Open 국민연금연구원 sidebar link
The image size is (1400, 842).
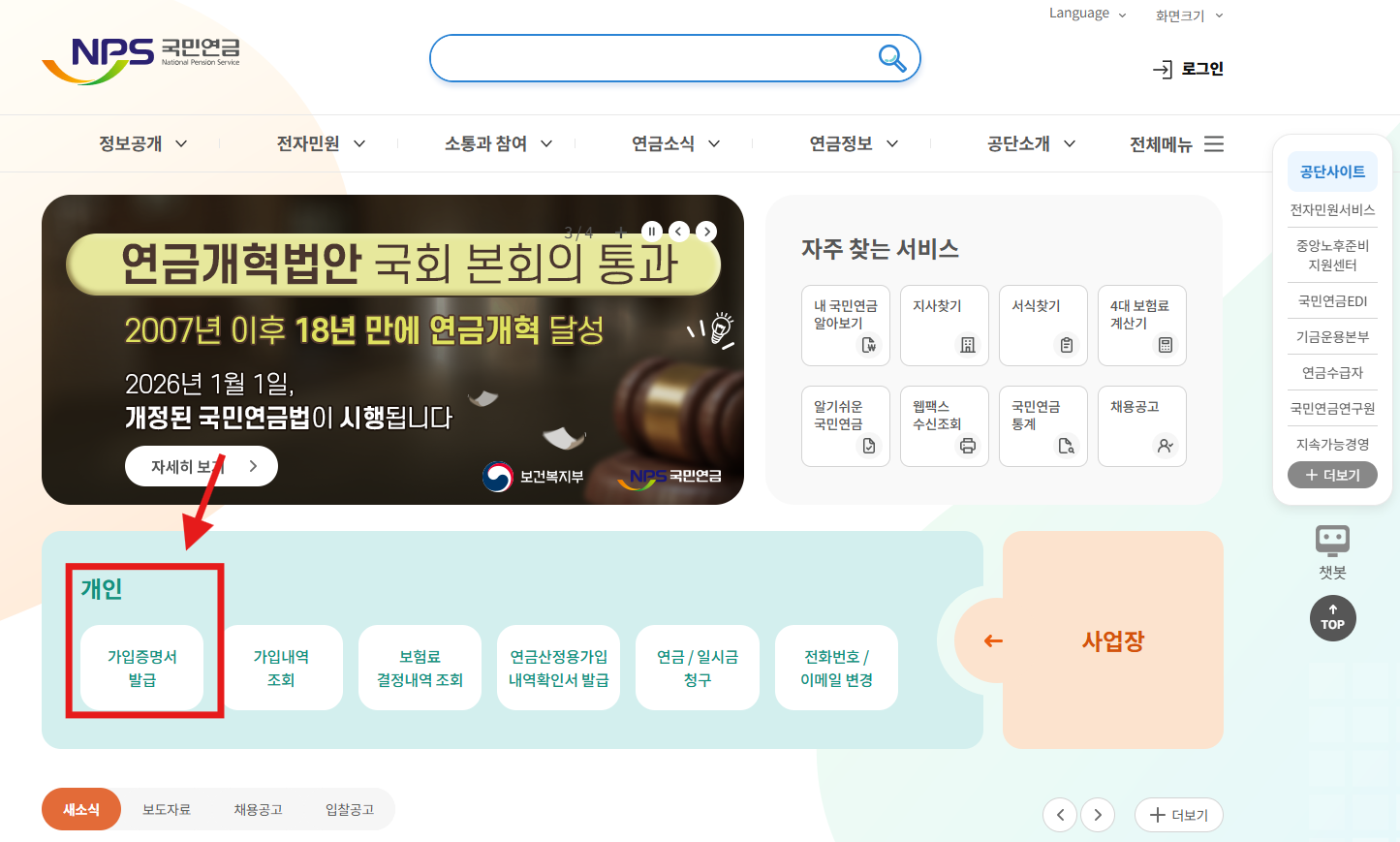(1332, 408)
